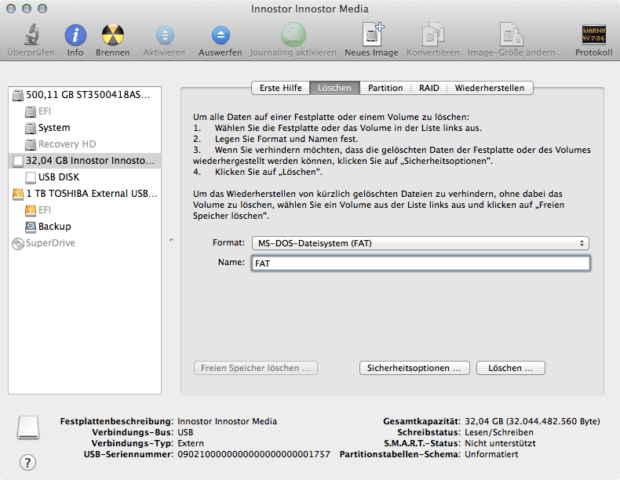The image size is (620, 480).
Task: Switch to the RAID tab
Action: point(429,88)
